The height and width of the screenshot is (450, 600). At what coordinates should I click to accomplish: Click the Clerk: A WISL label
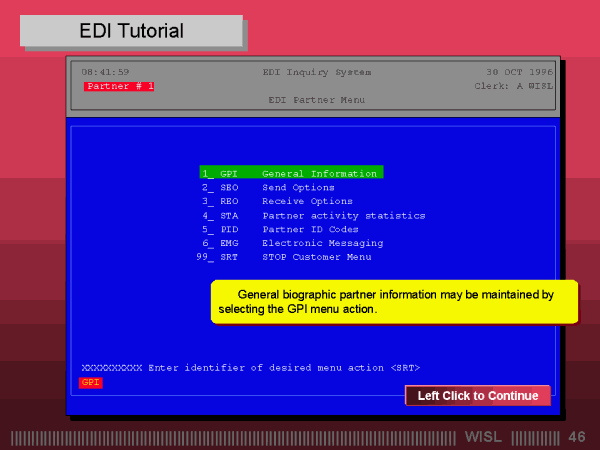tap(512, 86)
